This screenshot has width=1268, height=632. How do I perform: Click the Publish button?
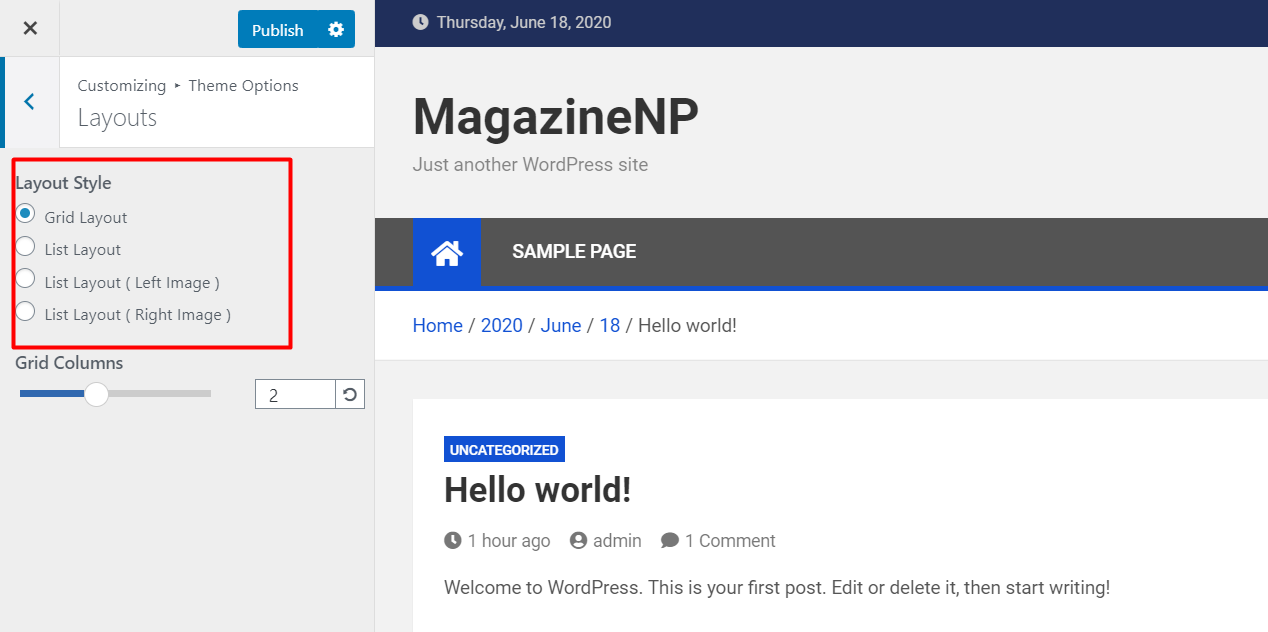point(277,29)
